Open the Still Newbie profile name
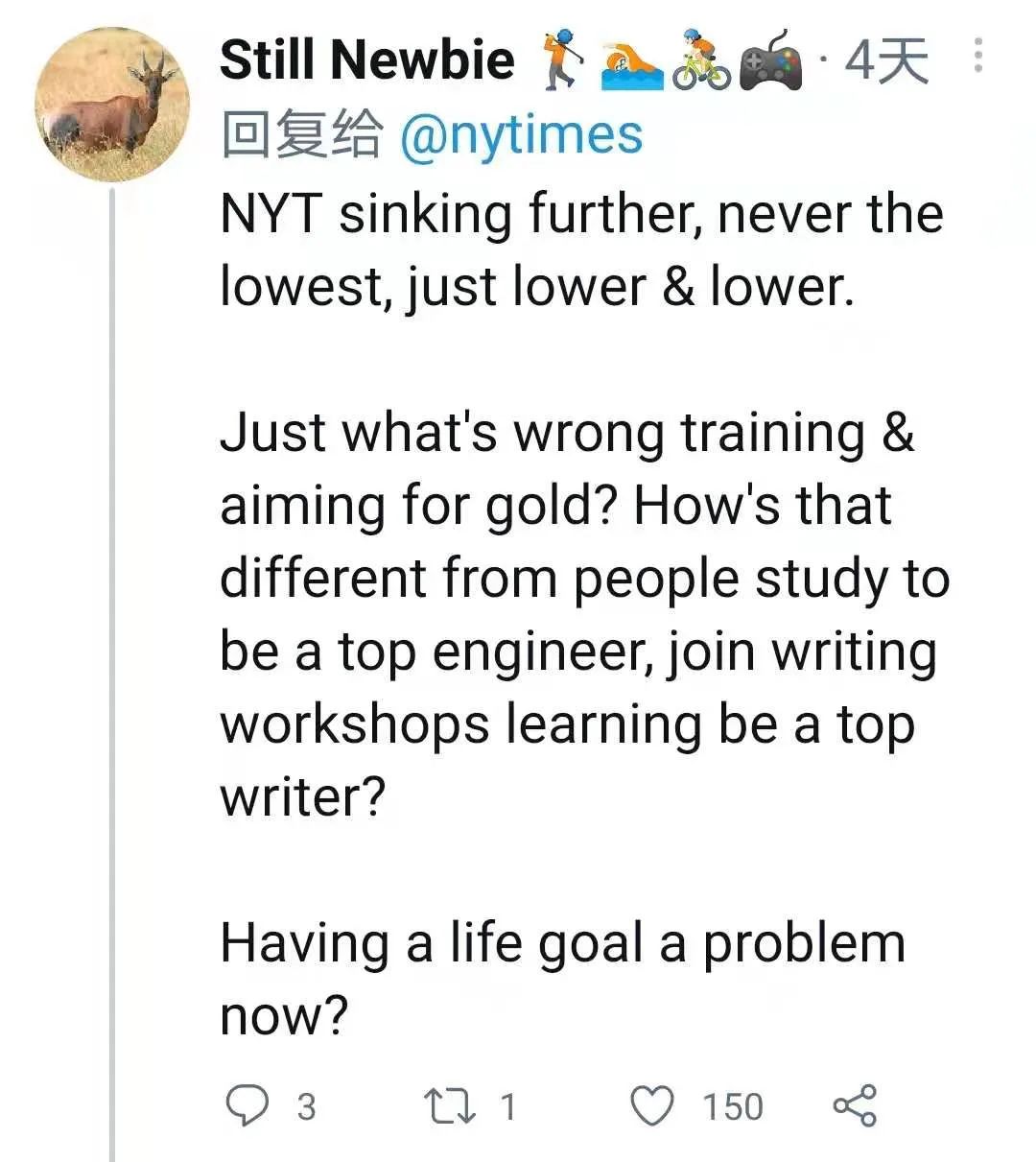The width and height of the screenshot is (1036, 1162). point(366,60)
